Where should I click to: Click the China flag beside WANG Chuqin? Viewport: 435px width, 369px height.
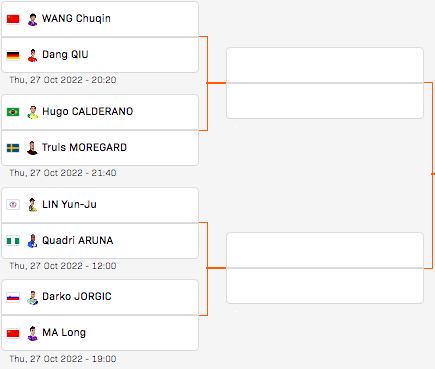tap(13, 19)
